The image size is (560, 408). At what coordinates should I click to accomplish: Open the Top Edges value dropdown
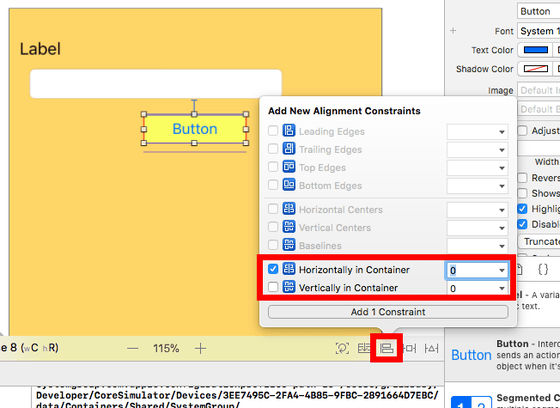point(501,168)
